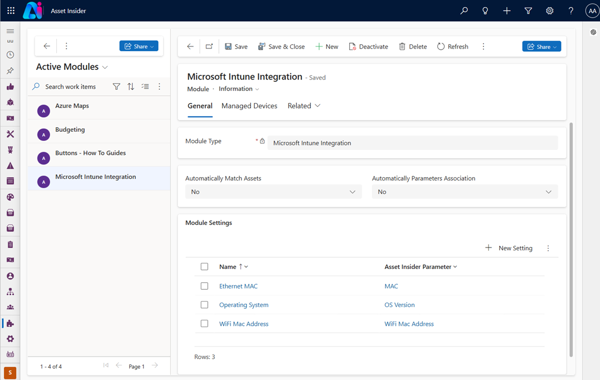
Task: Open Recent clock icon in sidebar
Action: 10,55
